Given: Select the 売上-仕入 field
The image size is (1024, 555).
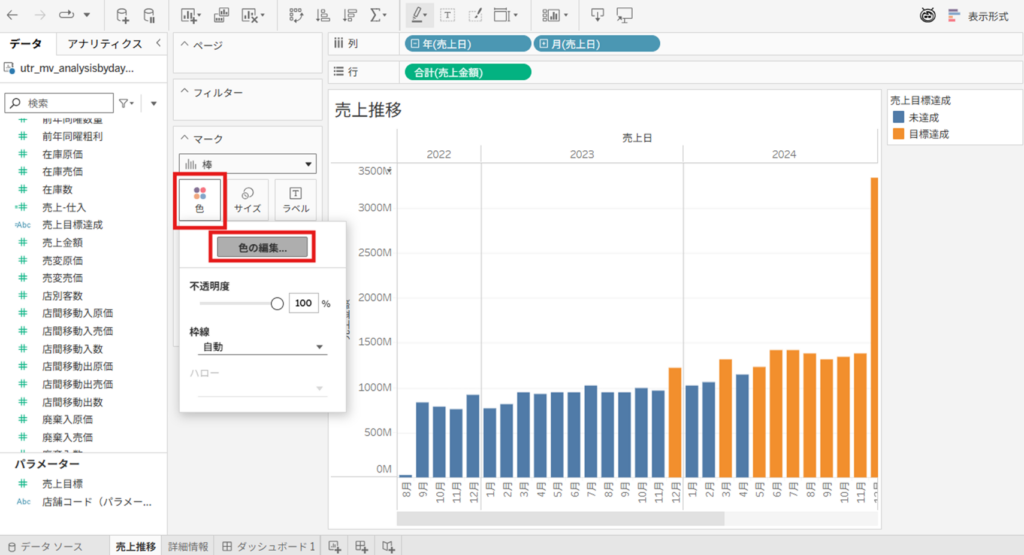Looking at the screenshot, I should (64, 207).
